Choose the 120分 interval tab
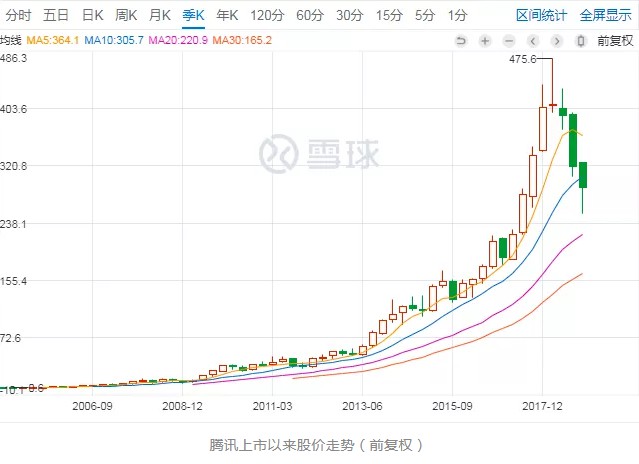 (x=267, y=15)
